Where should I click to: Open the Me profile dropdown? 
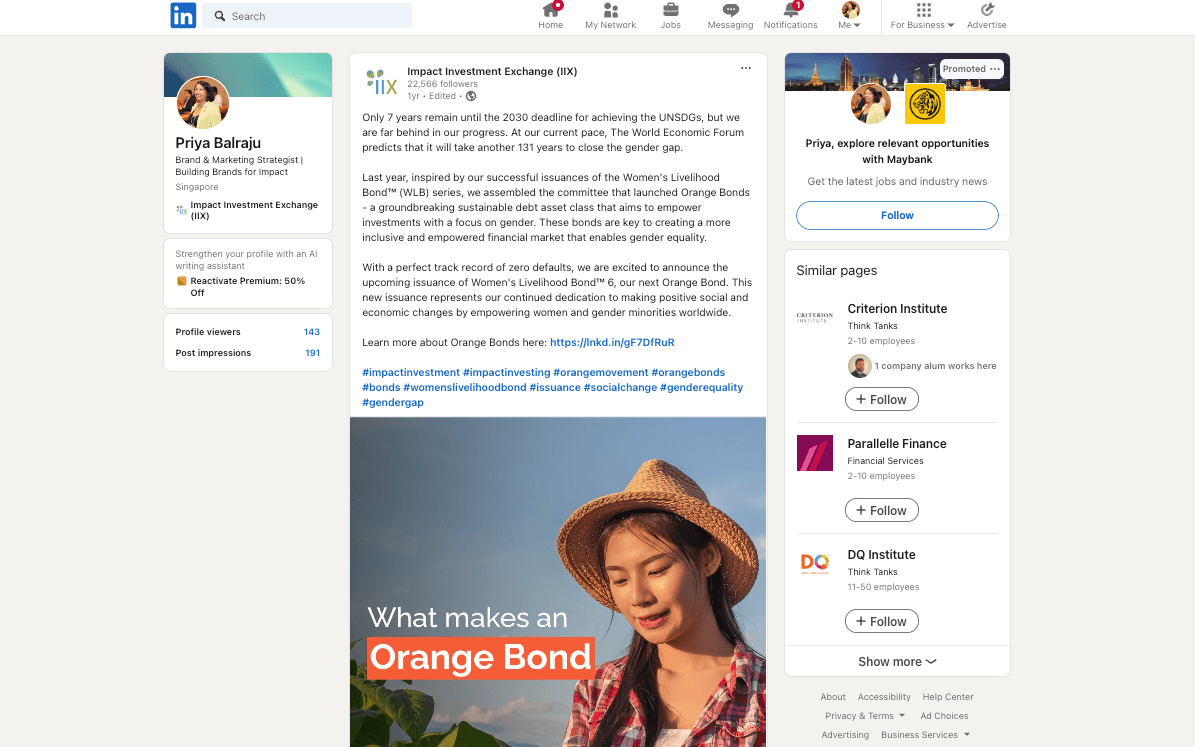coord(850,16)
